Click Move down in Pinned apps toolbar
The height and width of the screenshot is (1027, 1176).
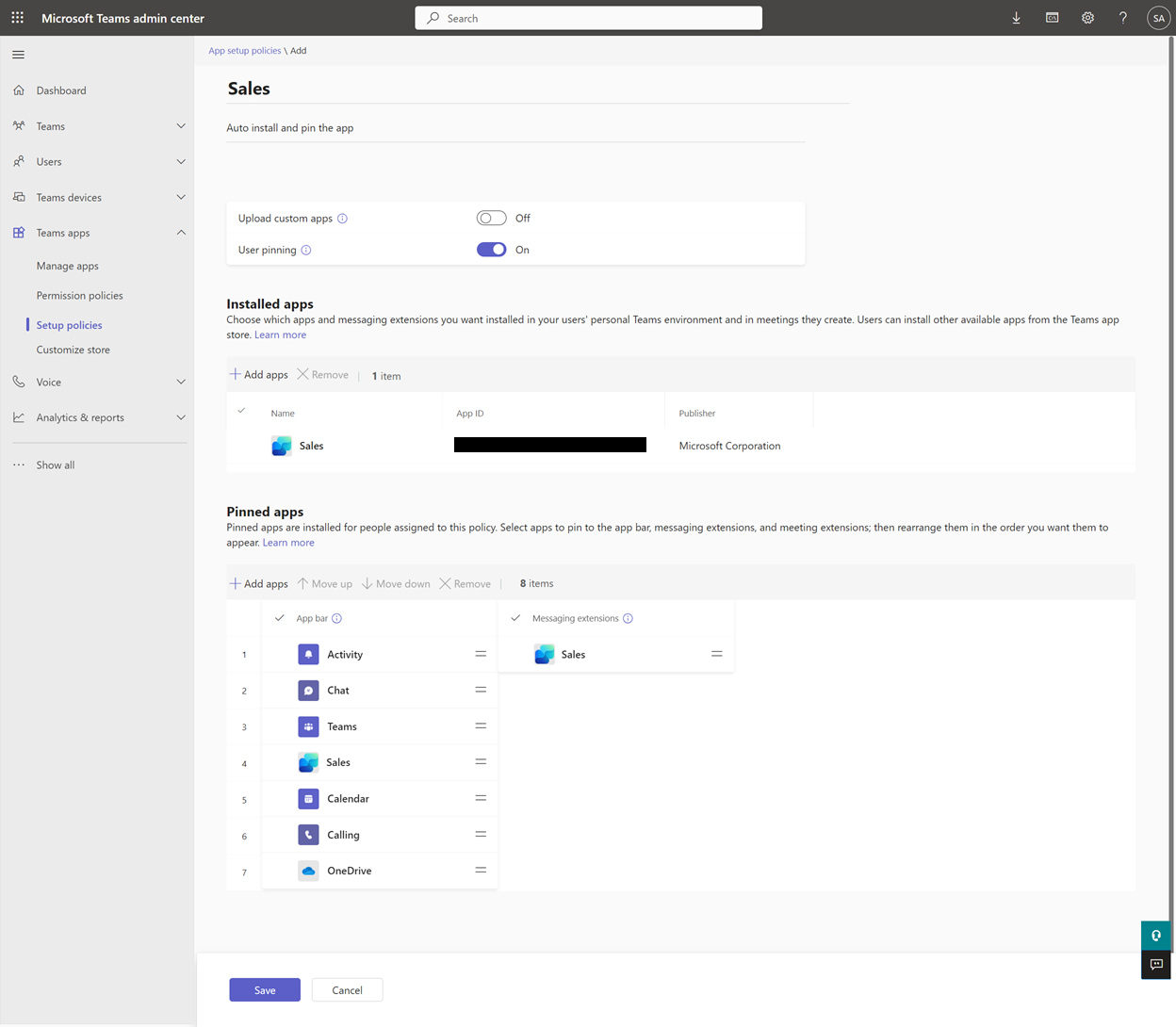click(x=396, y=583)
